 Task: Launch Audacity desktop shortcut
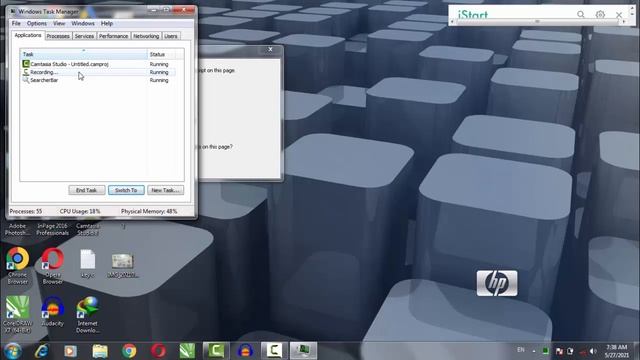pos(53,311)
